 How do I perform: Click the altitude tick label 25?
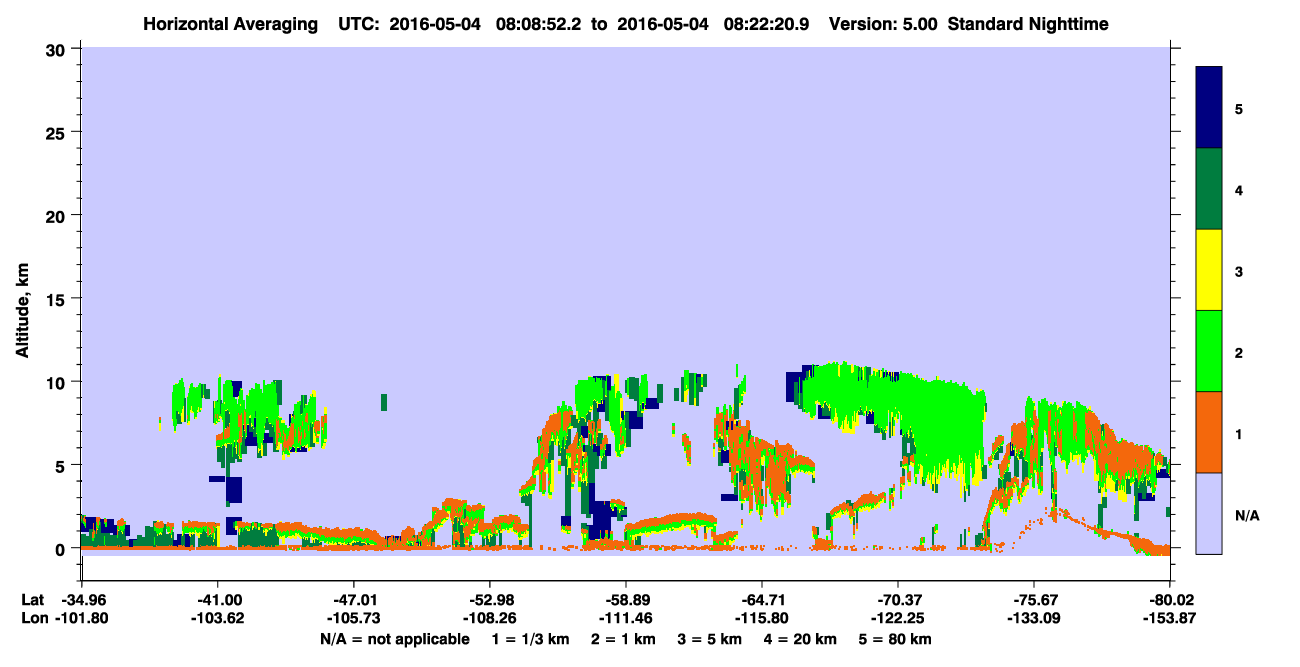point(58,132)
